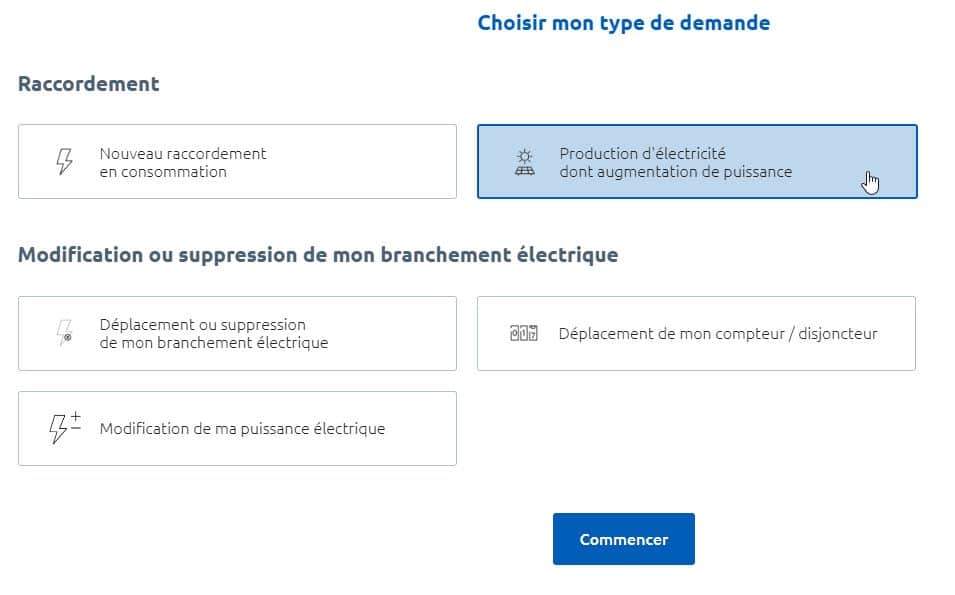Screen dimensions: 955x595
Task: Click the lightning plus/minus power icon
Action: click(65, 428)
